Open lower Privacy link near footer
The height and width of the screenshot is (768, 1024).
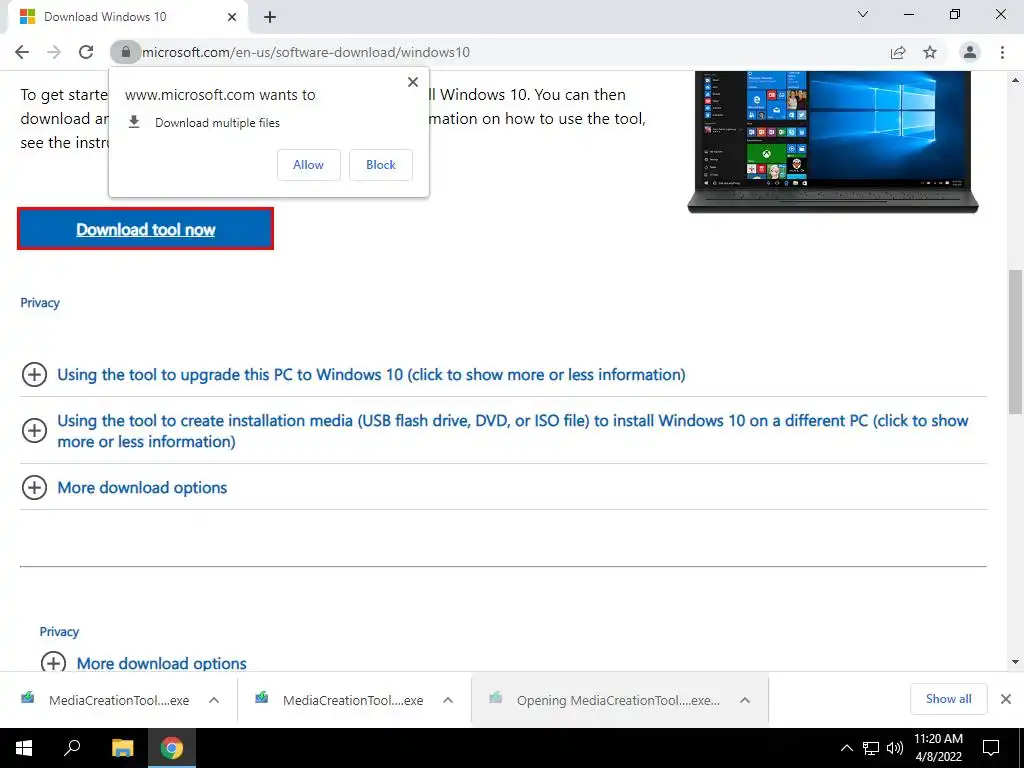59,632
